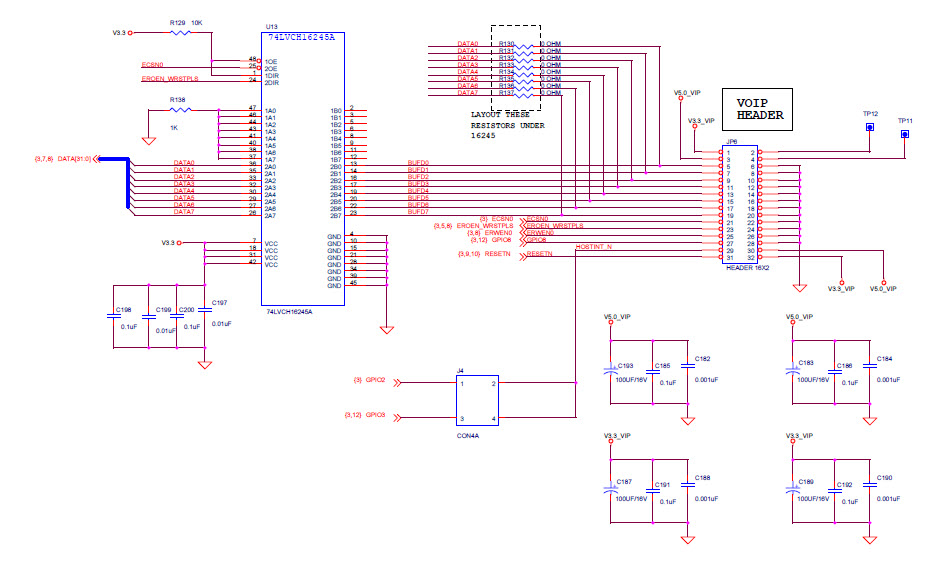Click the TP11 test point square
The image size is (942, 574).
click(x=905, y=133)
